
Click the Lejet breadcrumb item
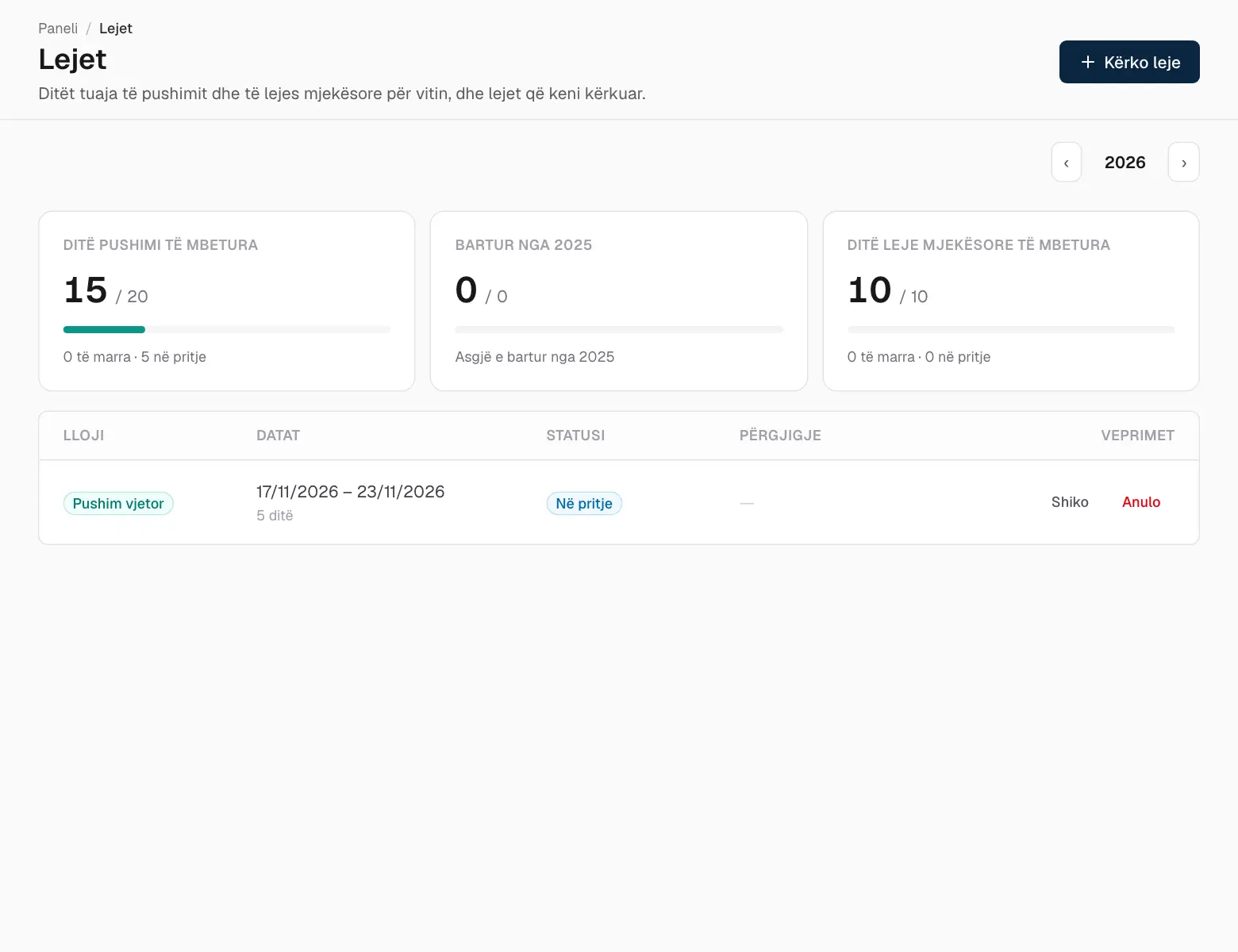[x=116, y=29]
